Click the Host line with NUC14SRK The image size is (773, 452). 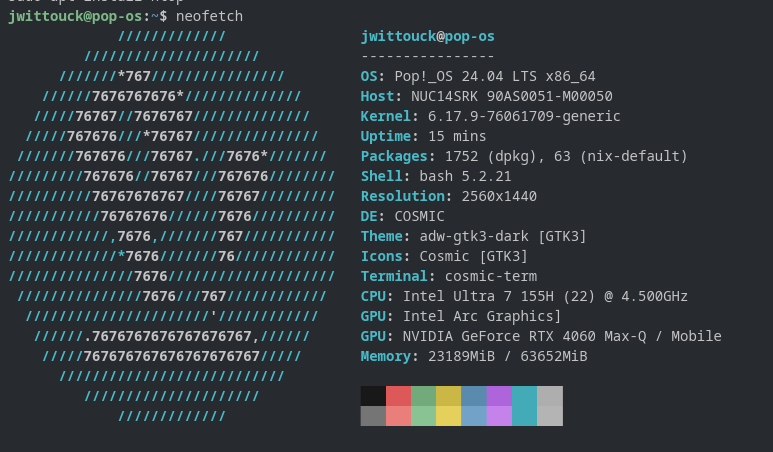click(x=486, y=97)
